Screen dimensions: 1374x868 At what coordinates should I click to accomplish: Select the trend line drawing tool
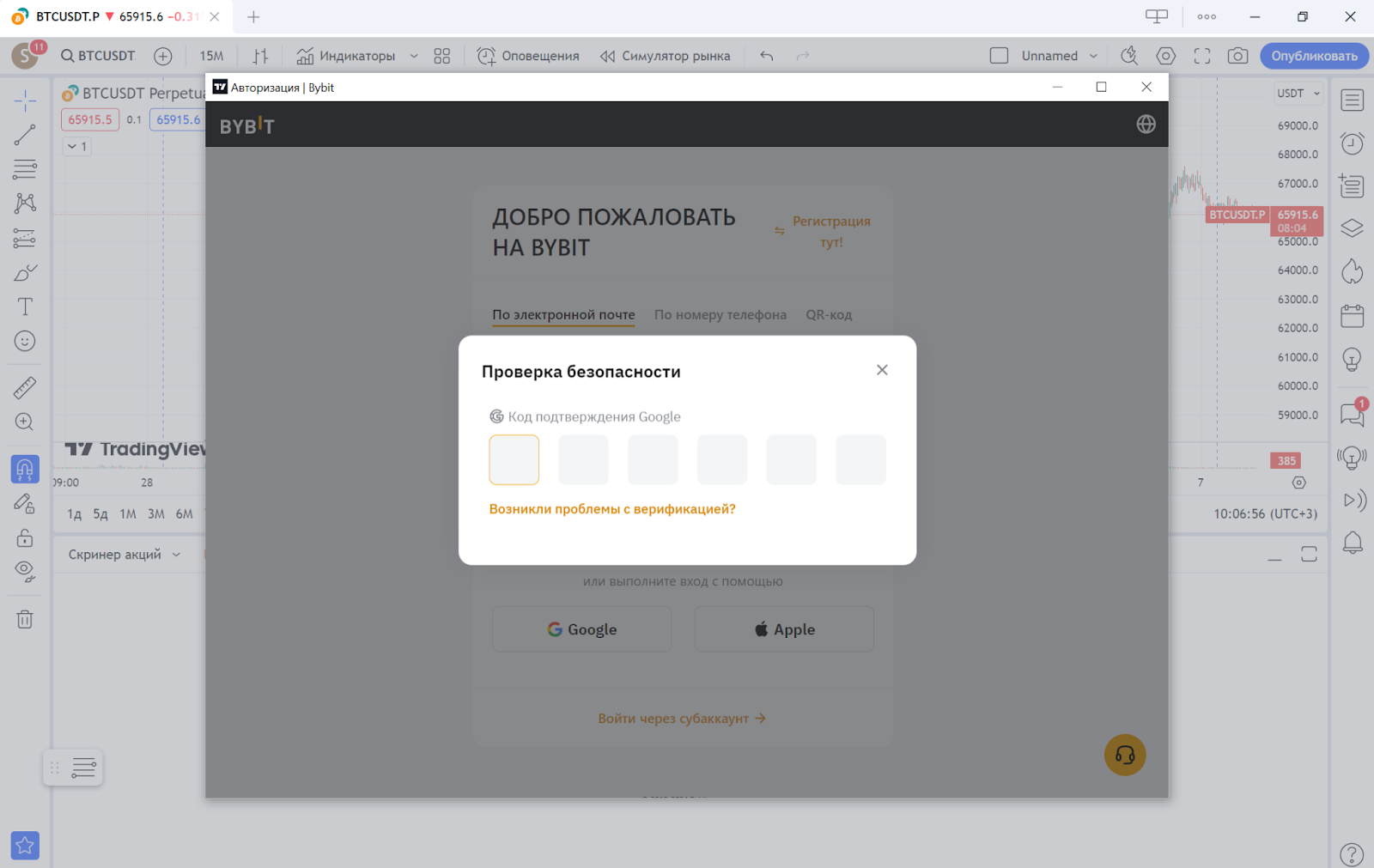[25, 135]
